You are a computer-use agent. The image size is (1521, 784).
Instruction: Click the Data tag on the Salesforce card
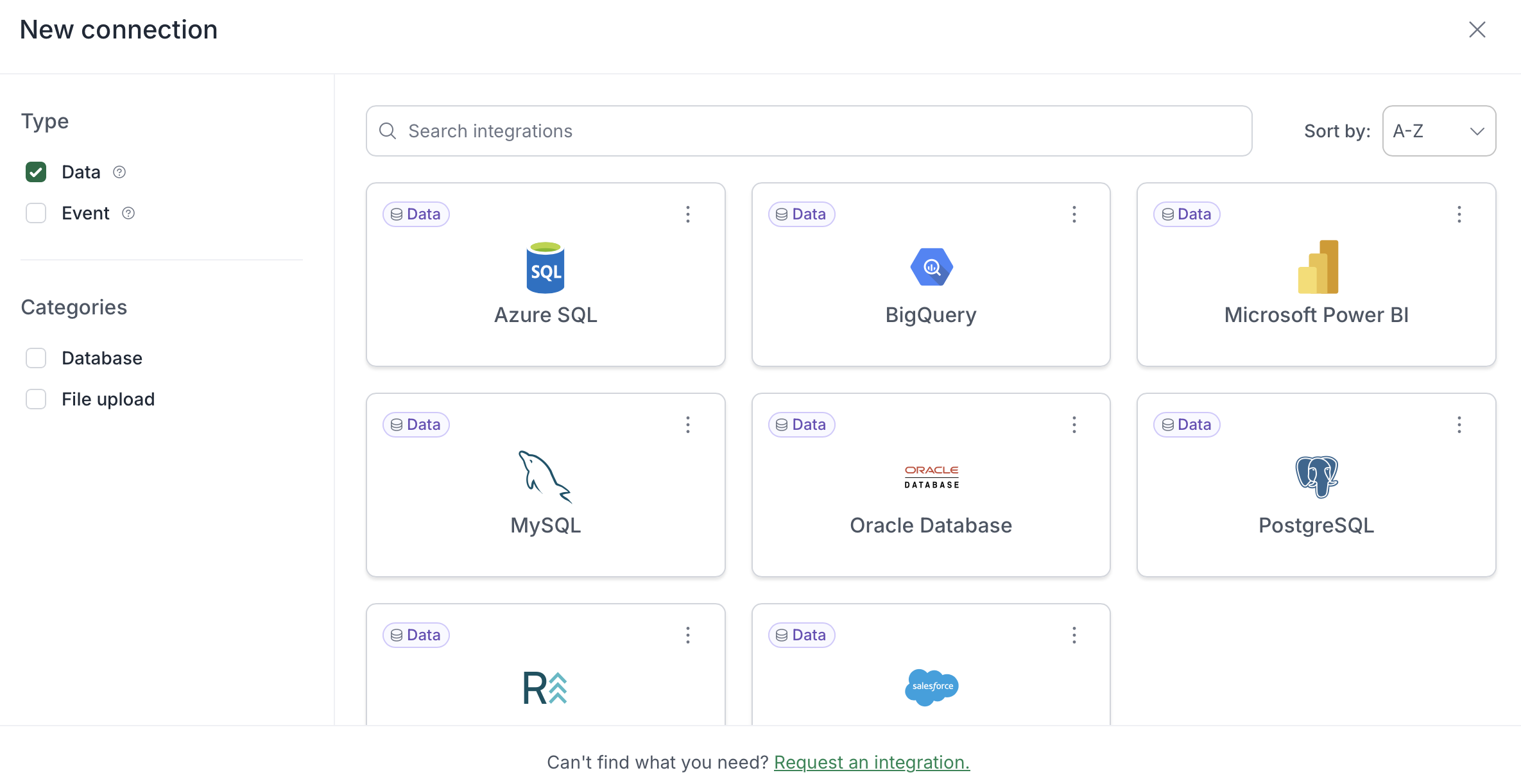tap(802, 635)
